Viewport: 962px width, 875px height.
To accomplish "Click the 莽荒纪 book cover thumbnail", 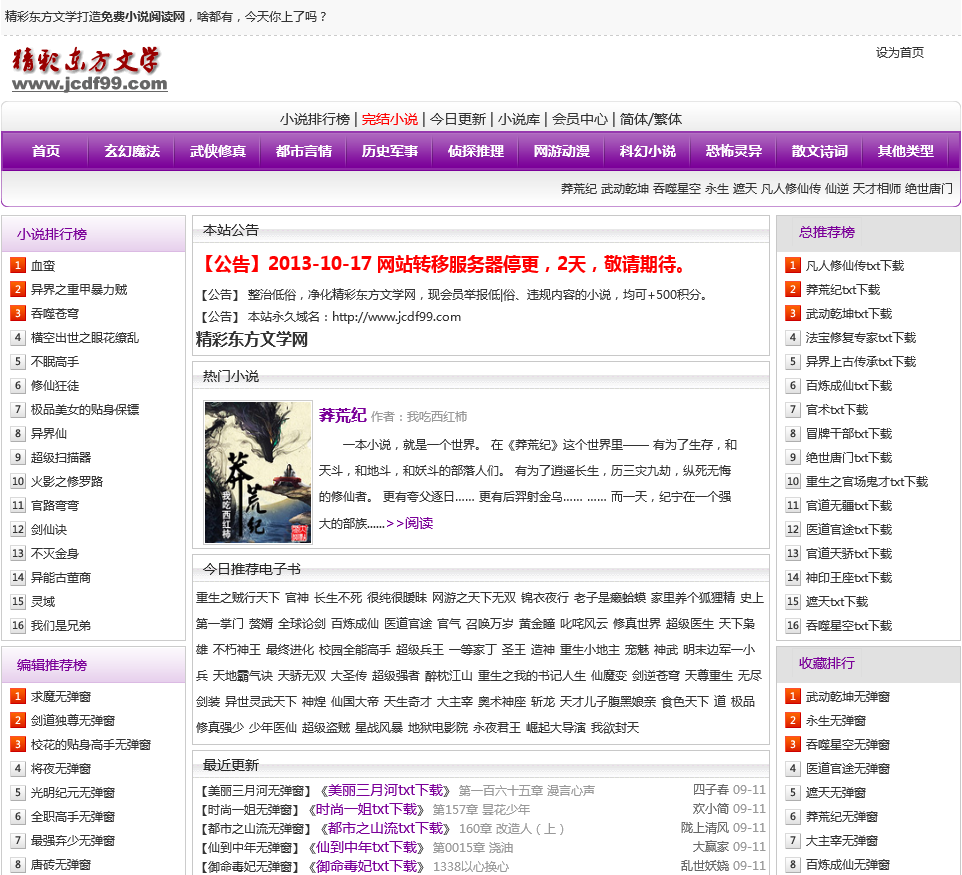I will 258,472.
